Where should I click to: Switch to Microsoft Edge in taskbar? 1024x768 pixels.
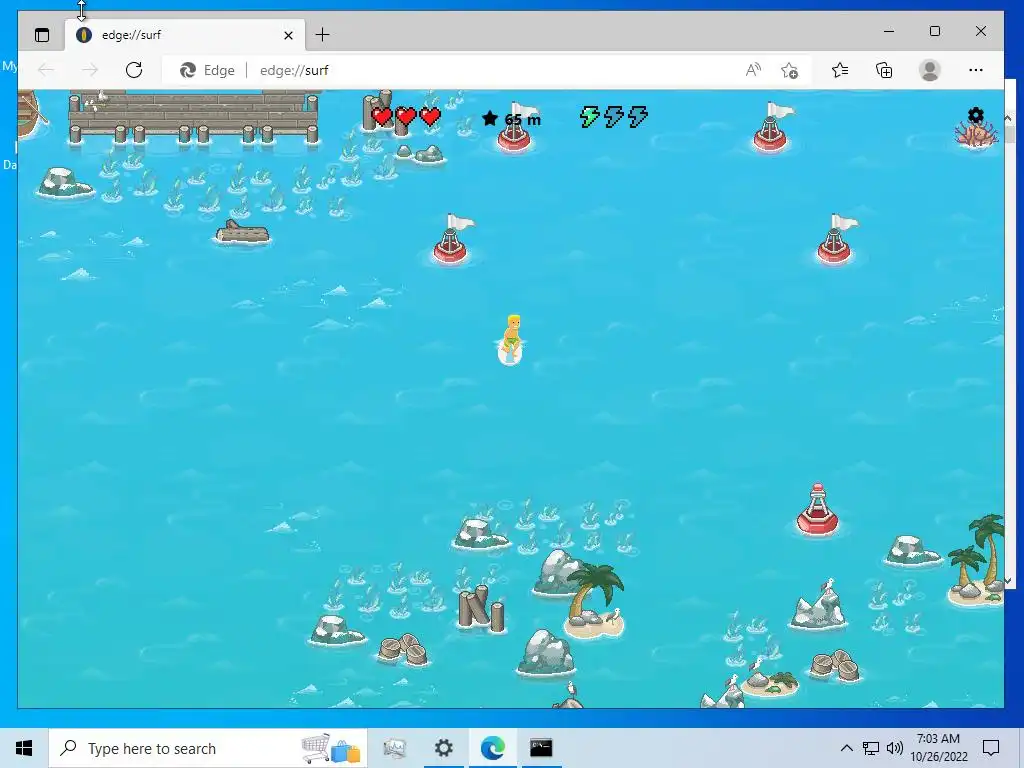[x=492, y=748]
